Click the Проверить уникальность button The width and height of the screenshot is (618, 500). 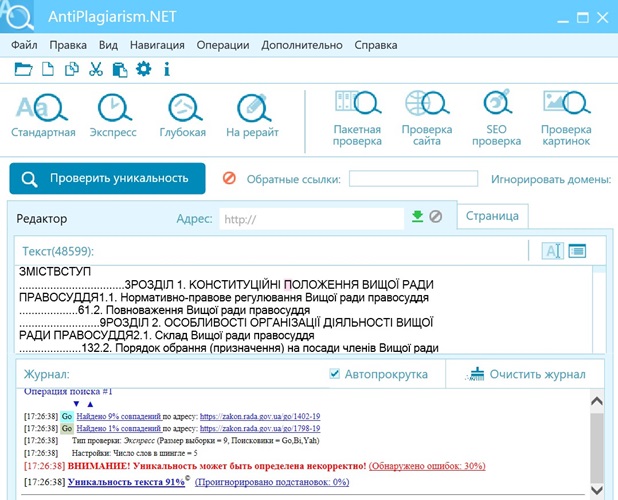coord(107,178)
